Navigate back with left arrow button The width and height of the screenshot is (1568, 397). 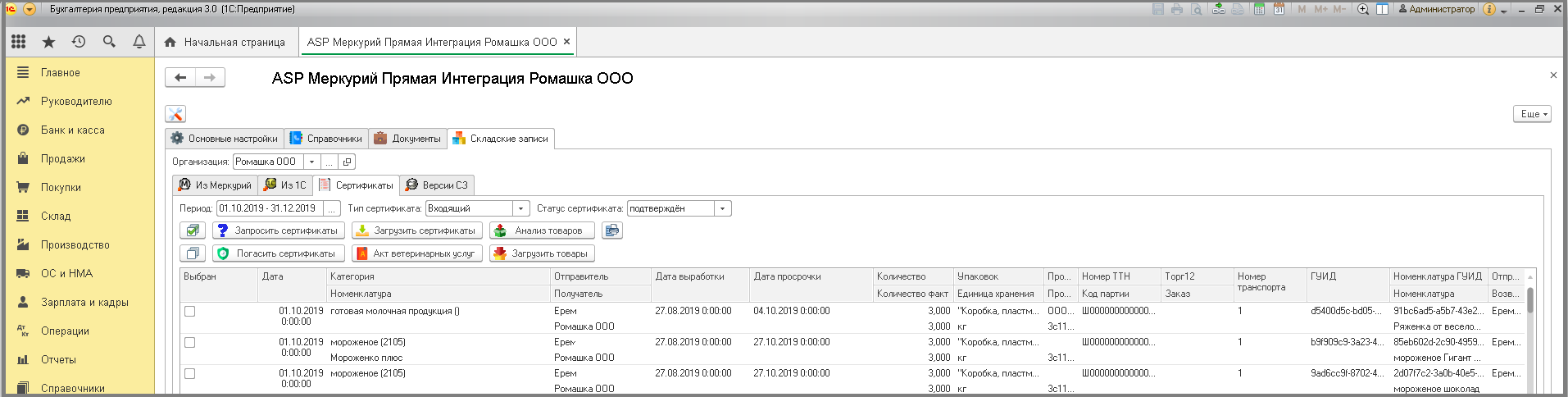click(180, 77)
